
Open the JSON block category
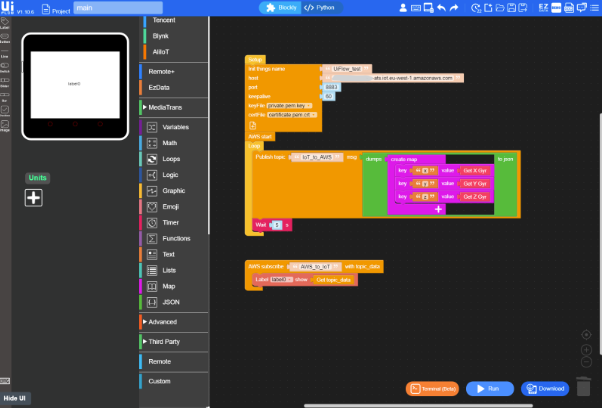[x=174, y=302]
